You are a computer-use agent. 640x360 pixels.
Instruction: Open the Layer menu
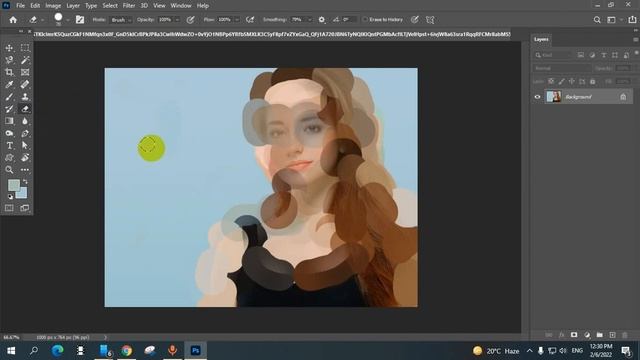(x=73, y=6)
